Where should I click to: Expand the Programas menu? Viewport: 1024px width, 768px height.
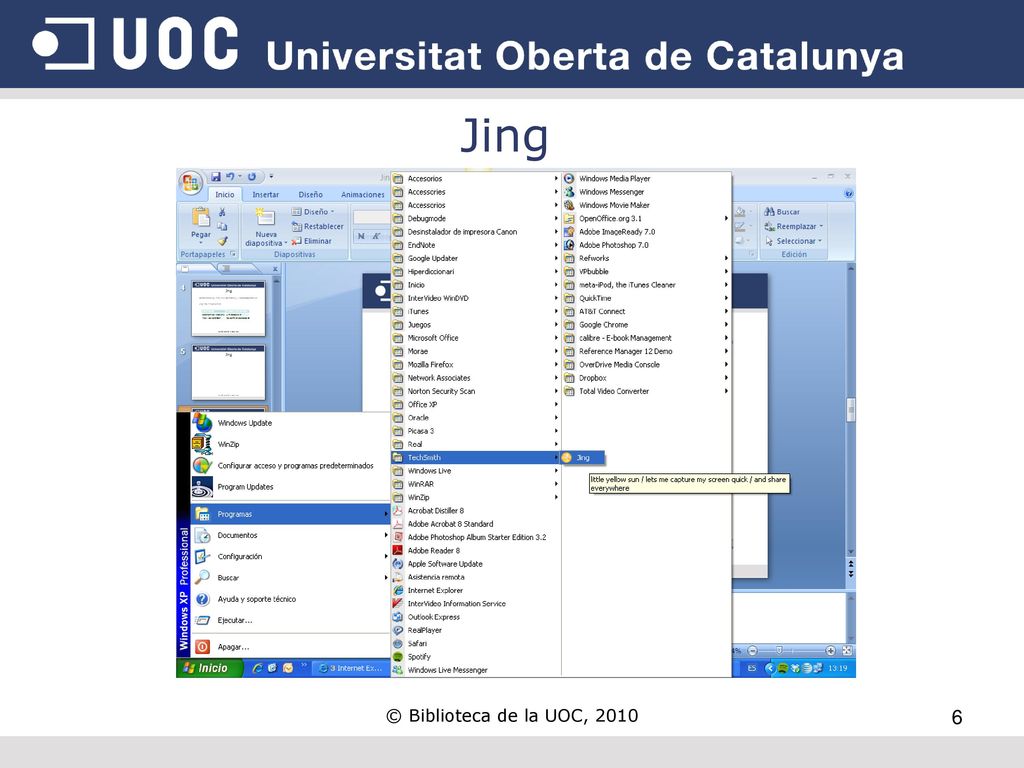pyautogui.click(x=291, y=514)
